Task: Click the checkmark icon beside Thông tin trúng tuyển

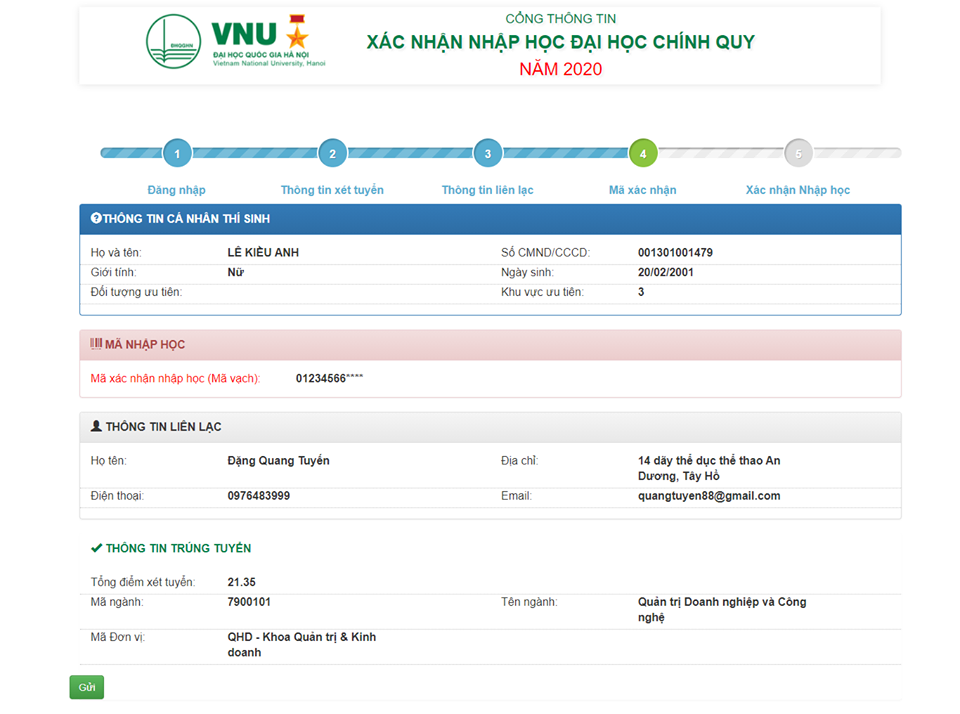Action: tap(96, 548)
